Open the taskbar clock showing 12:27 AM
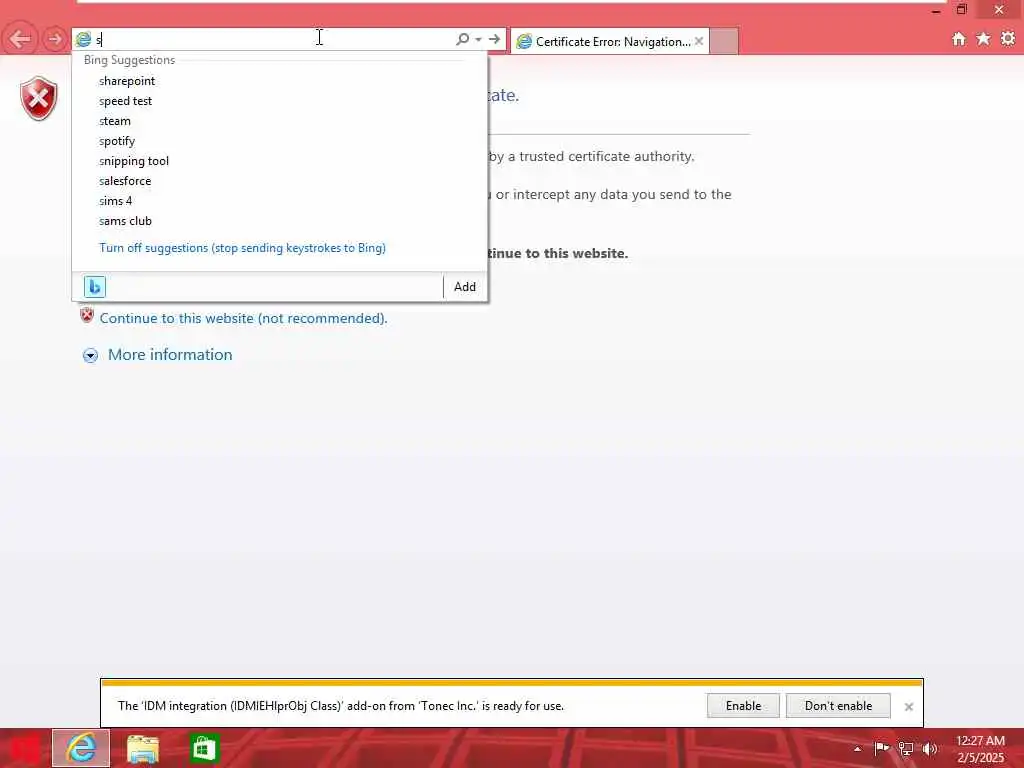The height and width of the screenshot is (768, 1024). coord(980,749)
